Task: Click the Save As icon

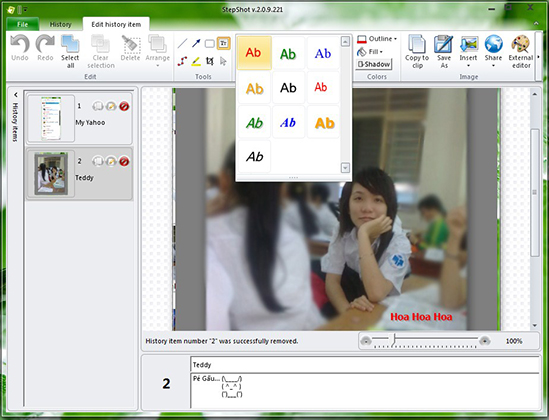Action: [444, 43]
